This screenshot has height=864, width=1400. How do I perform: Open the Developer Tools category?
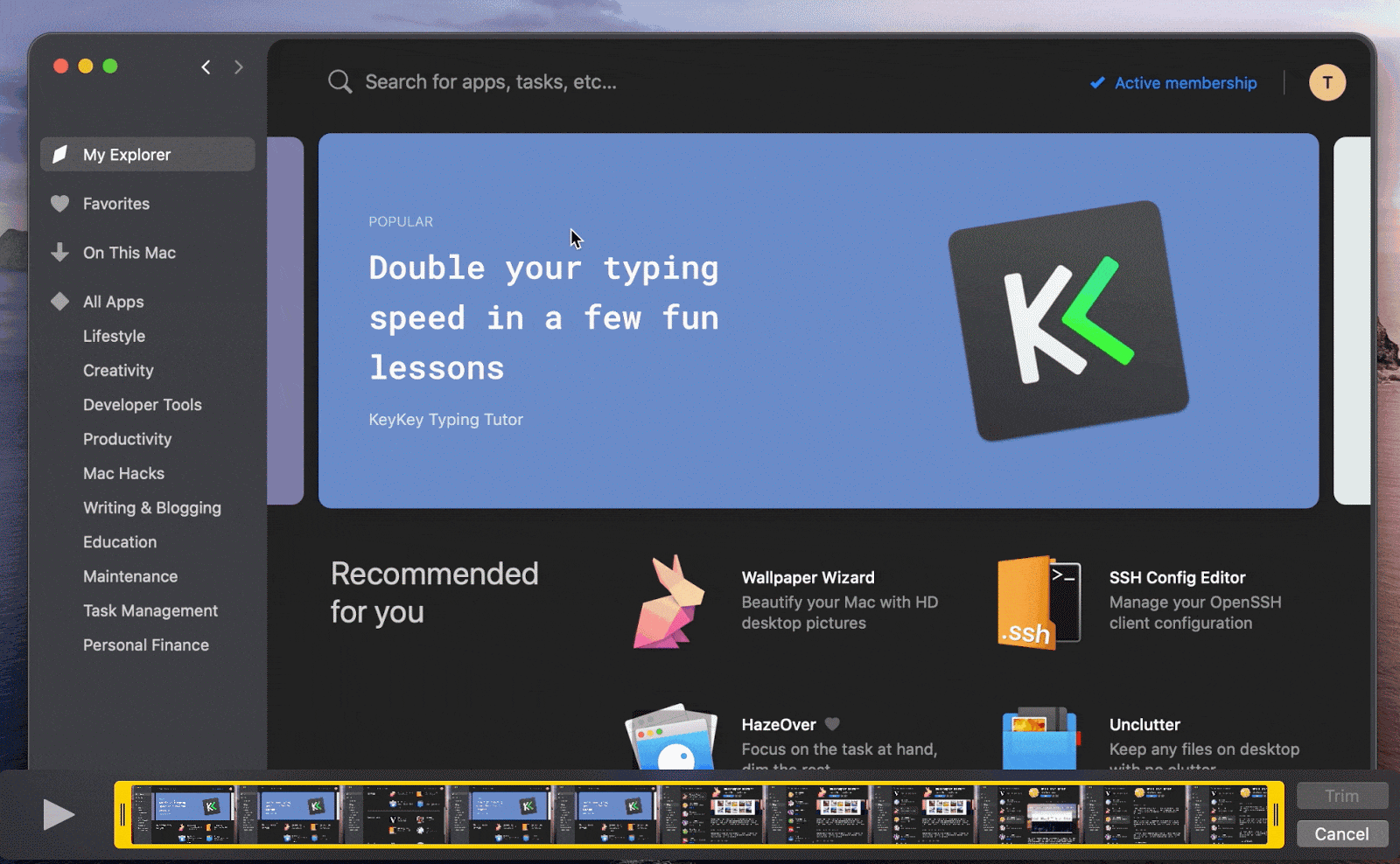click(143, 405)
